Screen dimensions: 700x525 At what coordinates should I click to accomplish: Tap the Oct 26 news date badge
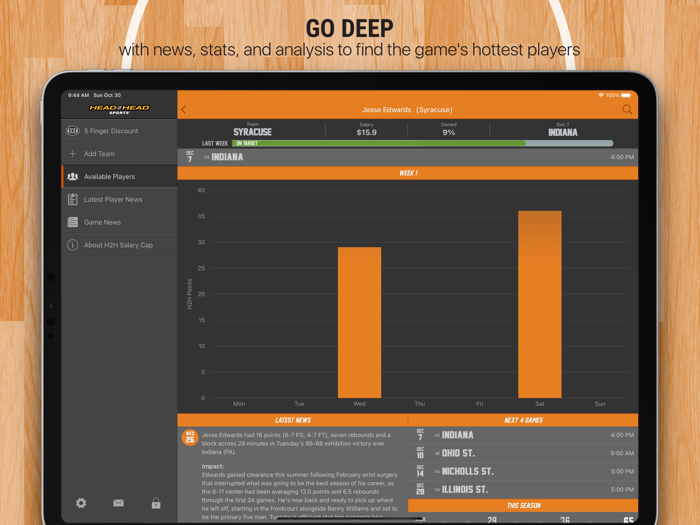pos(190,437)
